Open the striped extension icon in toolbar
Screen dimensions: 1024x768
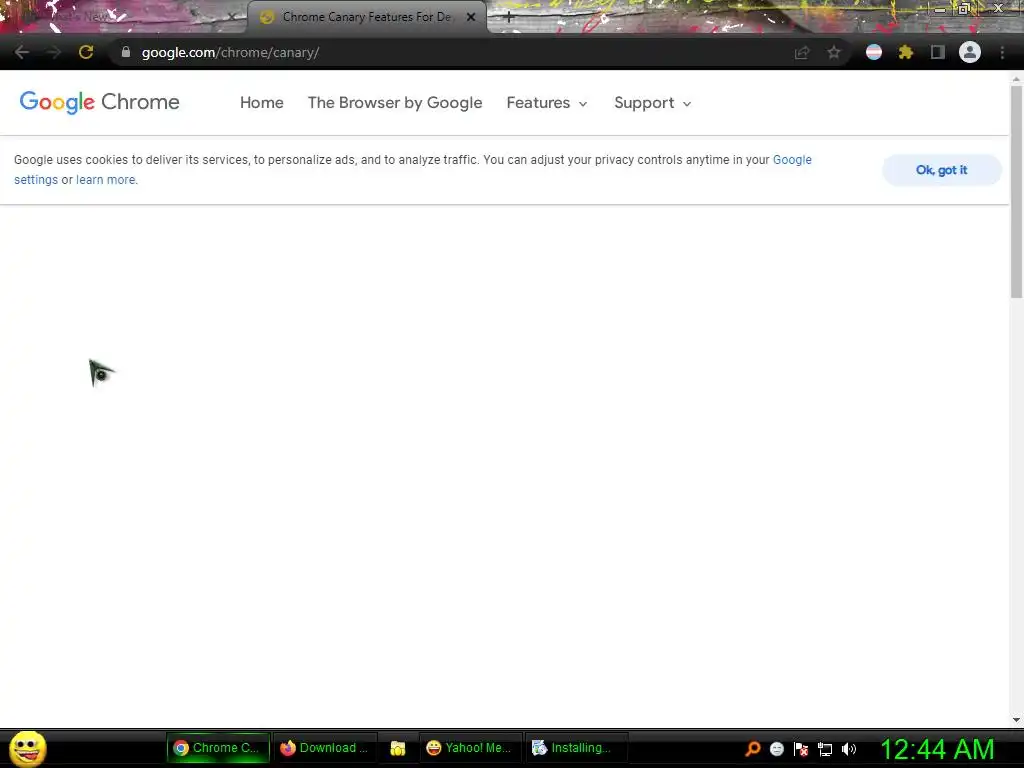[x=874, y=52]
